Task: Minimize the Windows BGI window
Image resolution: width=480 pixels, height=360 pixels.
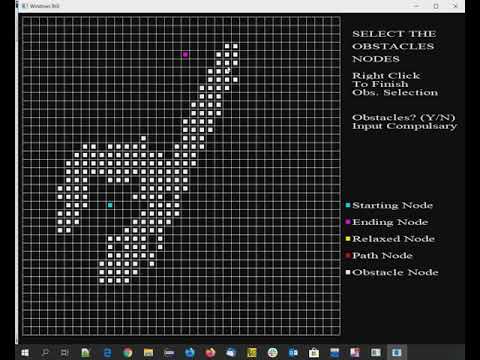Action: click(x=416, y=6)
